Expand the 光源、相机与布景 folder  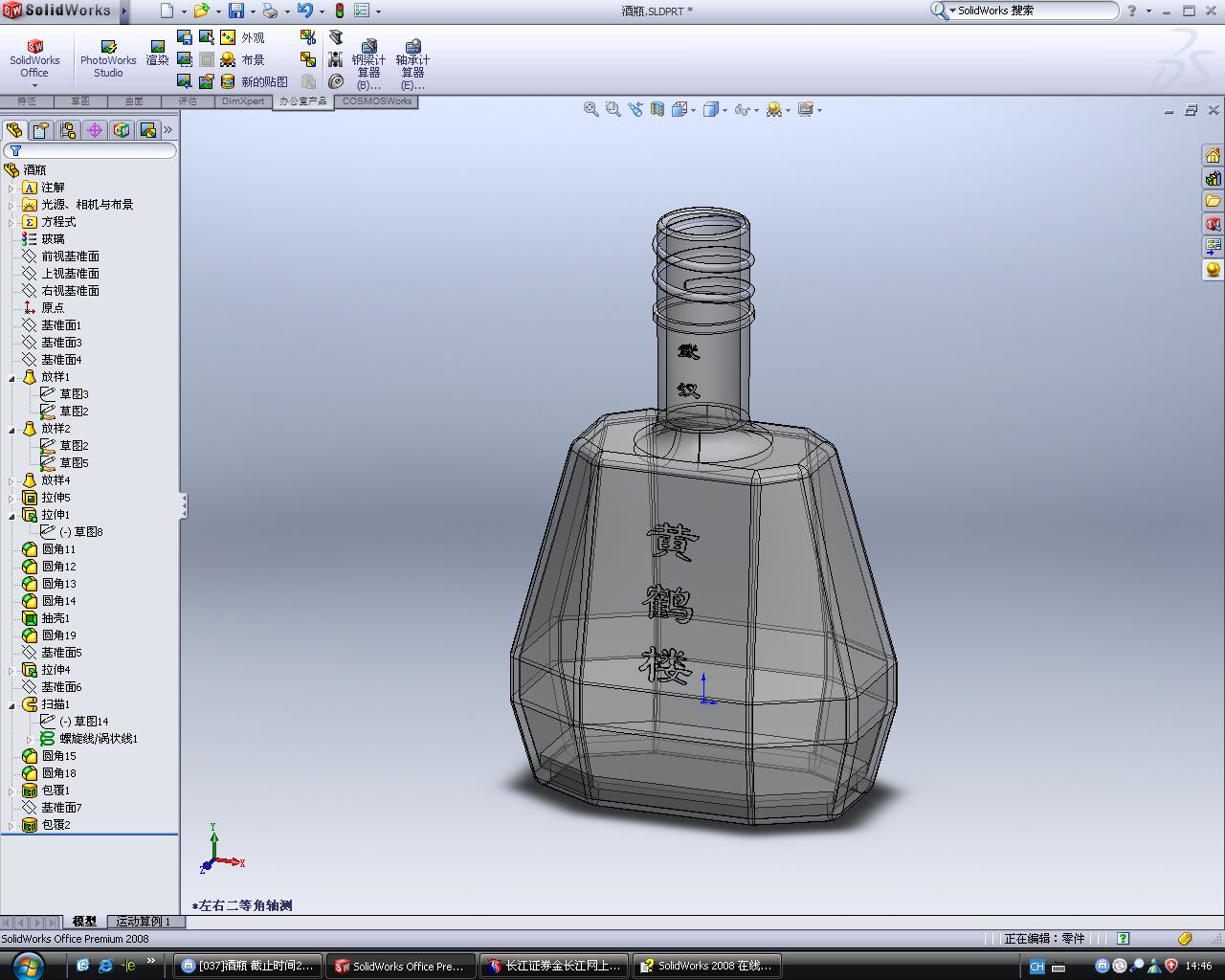pyautogui.click(x=11, y=205)
